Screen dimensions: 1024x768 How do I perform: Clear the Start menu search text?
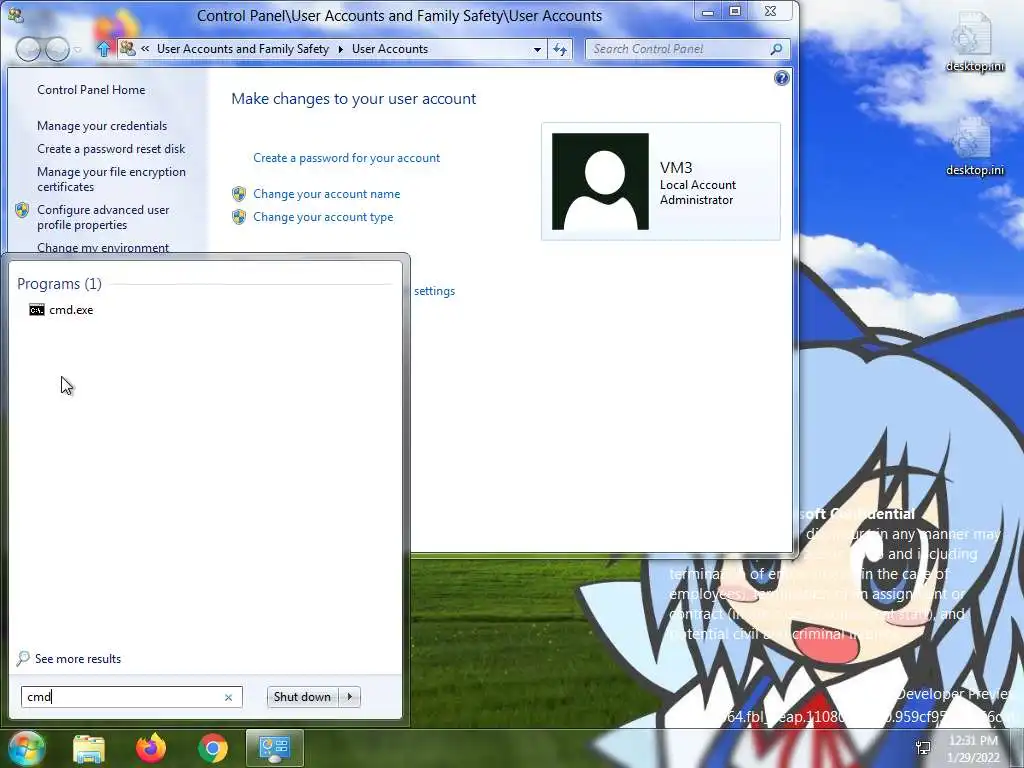click(229, 697)
